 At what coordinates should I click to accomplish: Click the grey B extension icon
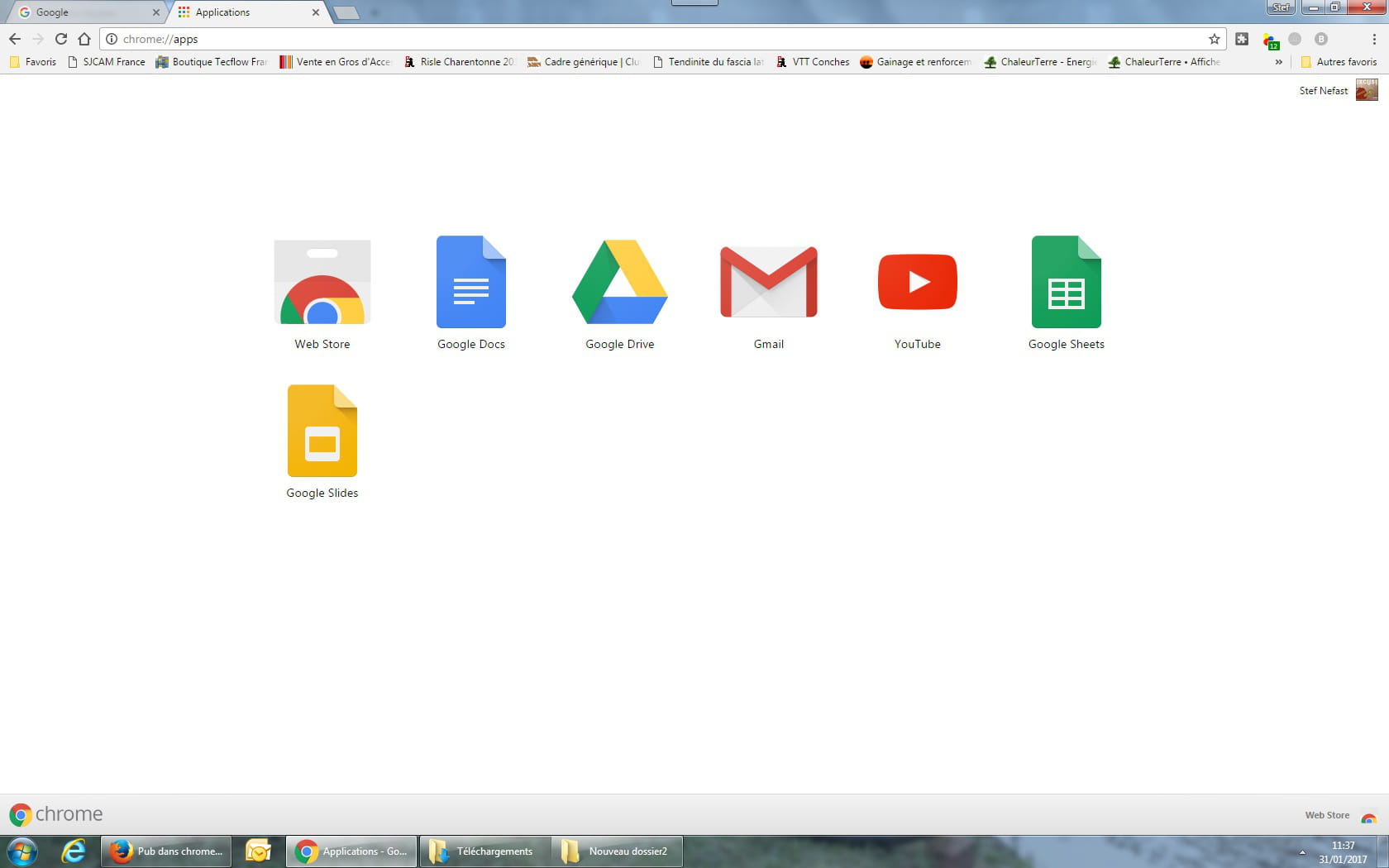1321,39
